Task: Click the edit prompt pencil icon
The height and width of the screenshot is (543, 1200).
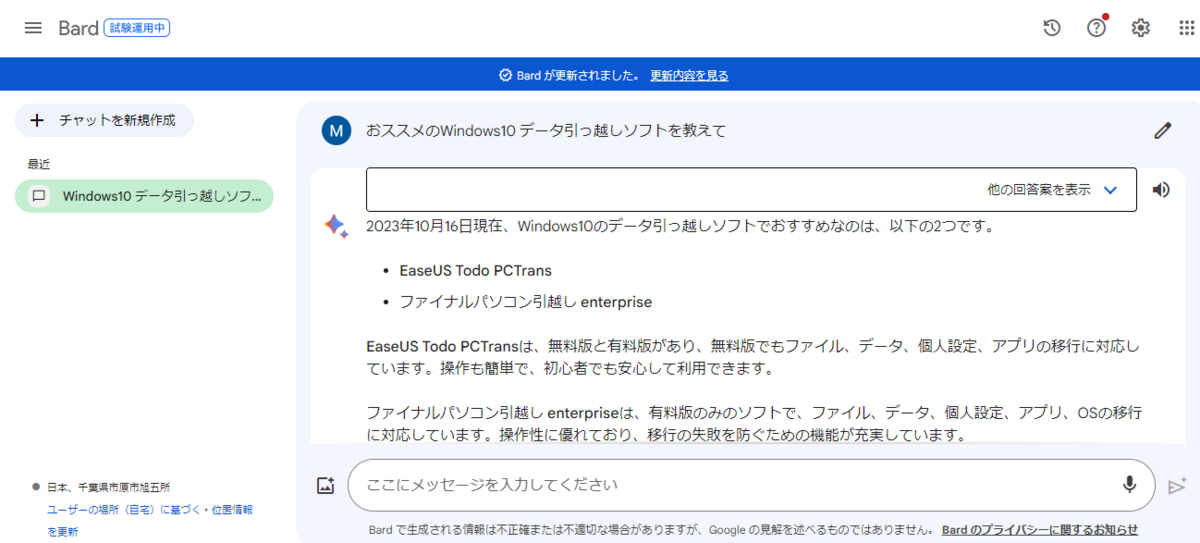Action: [1162, 130]
